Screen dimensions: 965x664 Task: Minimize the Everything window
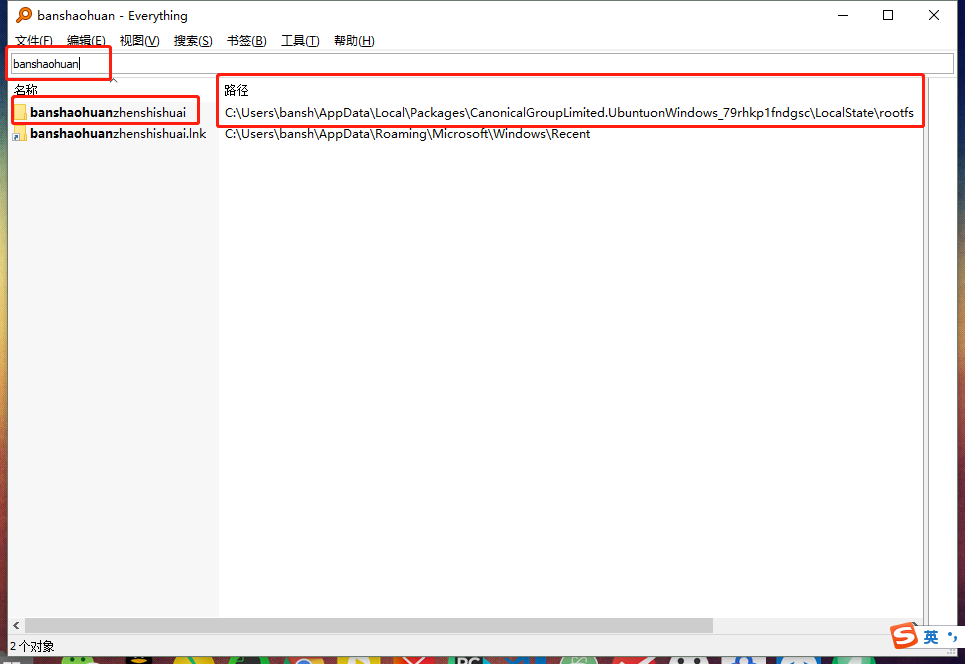tap(843, 15)
